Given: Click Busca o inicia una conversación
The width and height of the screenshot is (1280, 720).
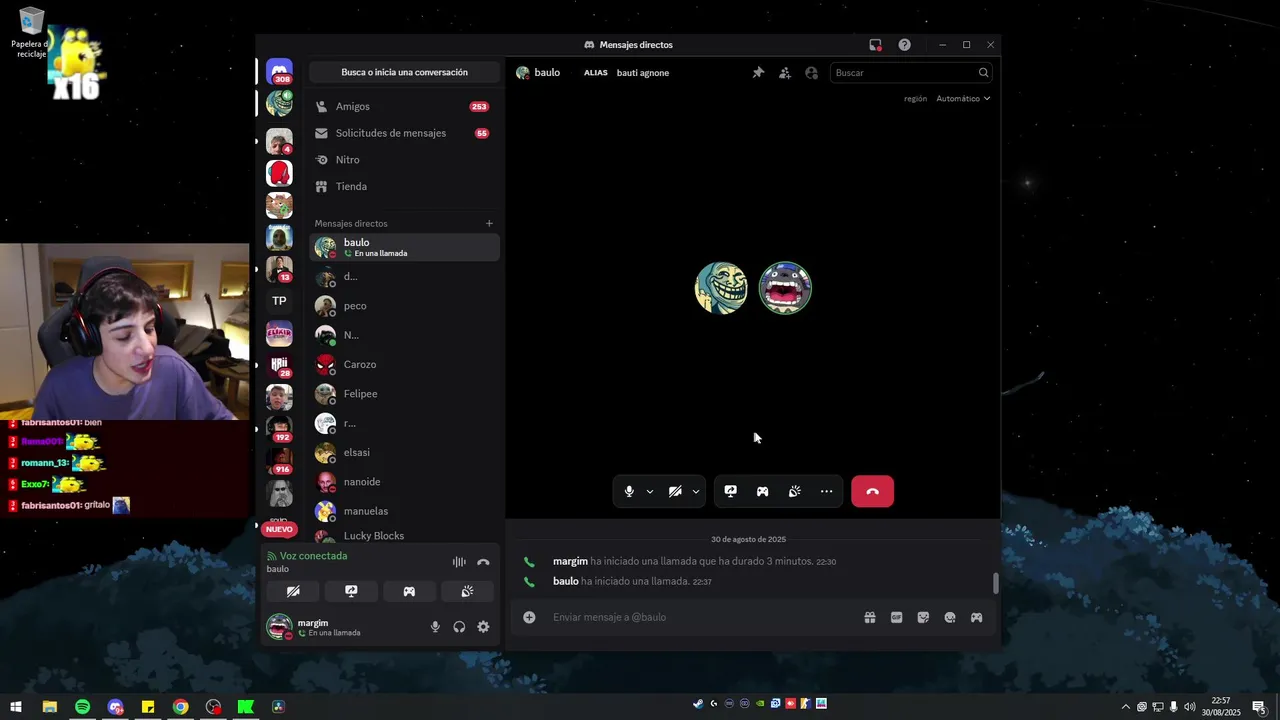Looking at the screenshot, I should [x=404, y=72].
